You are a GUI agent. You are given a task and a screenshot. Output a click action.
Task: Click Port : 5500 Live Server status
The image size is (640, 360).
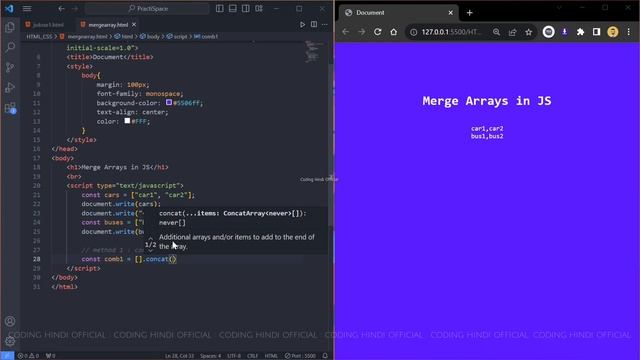[300, 356]
